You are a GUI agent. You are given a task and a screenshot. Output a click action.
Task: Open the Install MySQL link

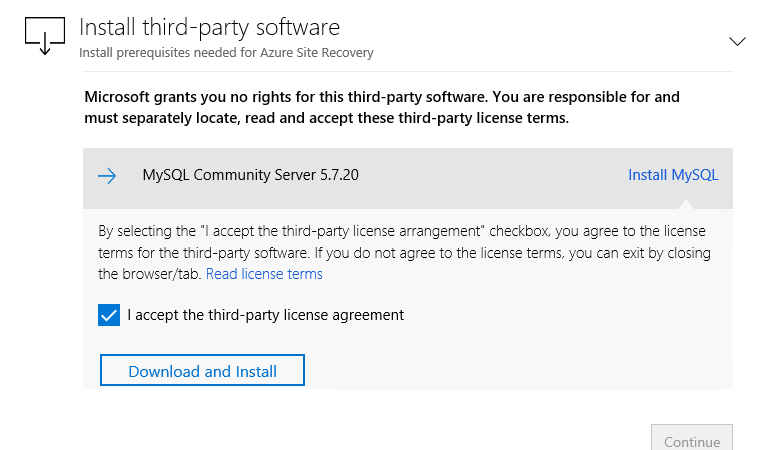pyautogui.click(x=673, y=175)
